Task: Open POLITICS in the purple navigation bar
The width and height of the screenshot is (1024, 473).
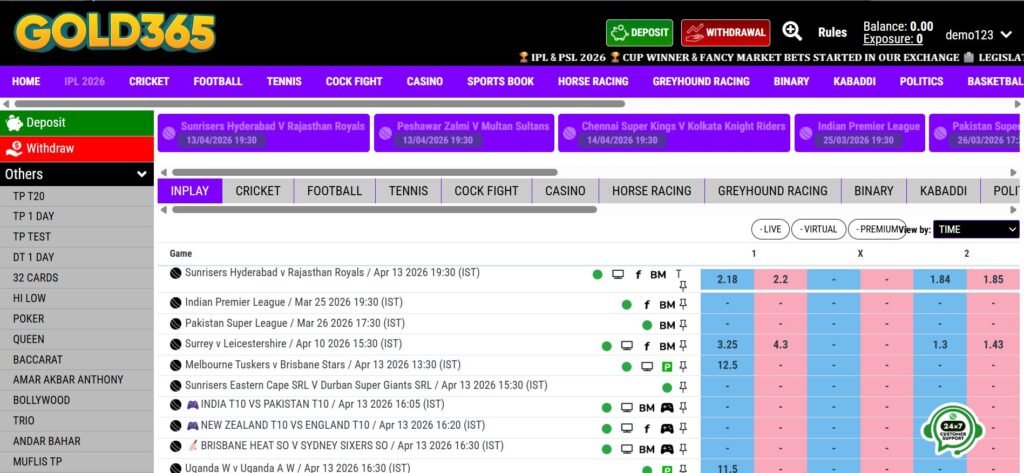Action: [x=921, y=82]
